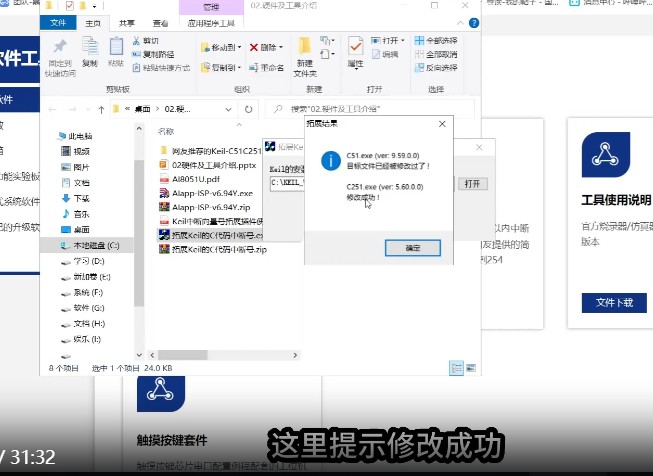
Task: Open the 文件 ribbon tab
Action: pyautogui.click(x=58, y=23)
